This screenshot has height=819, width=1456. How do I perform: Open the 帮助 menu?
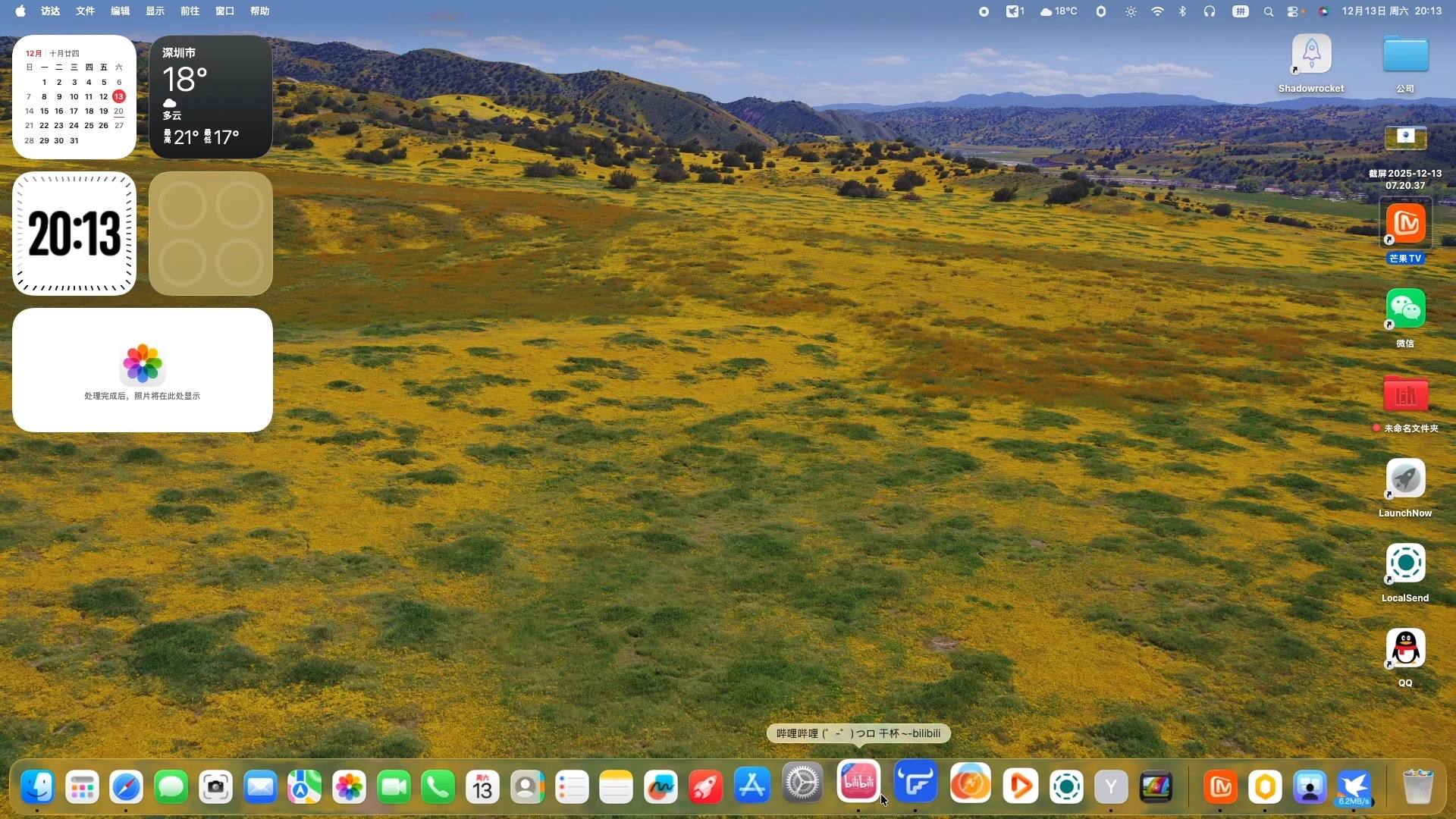(260, 11)
